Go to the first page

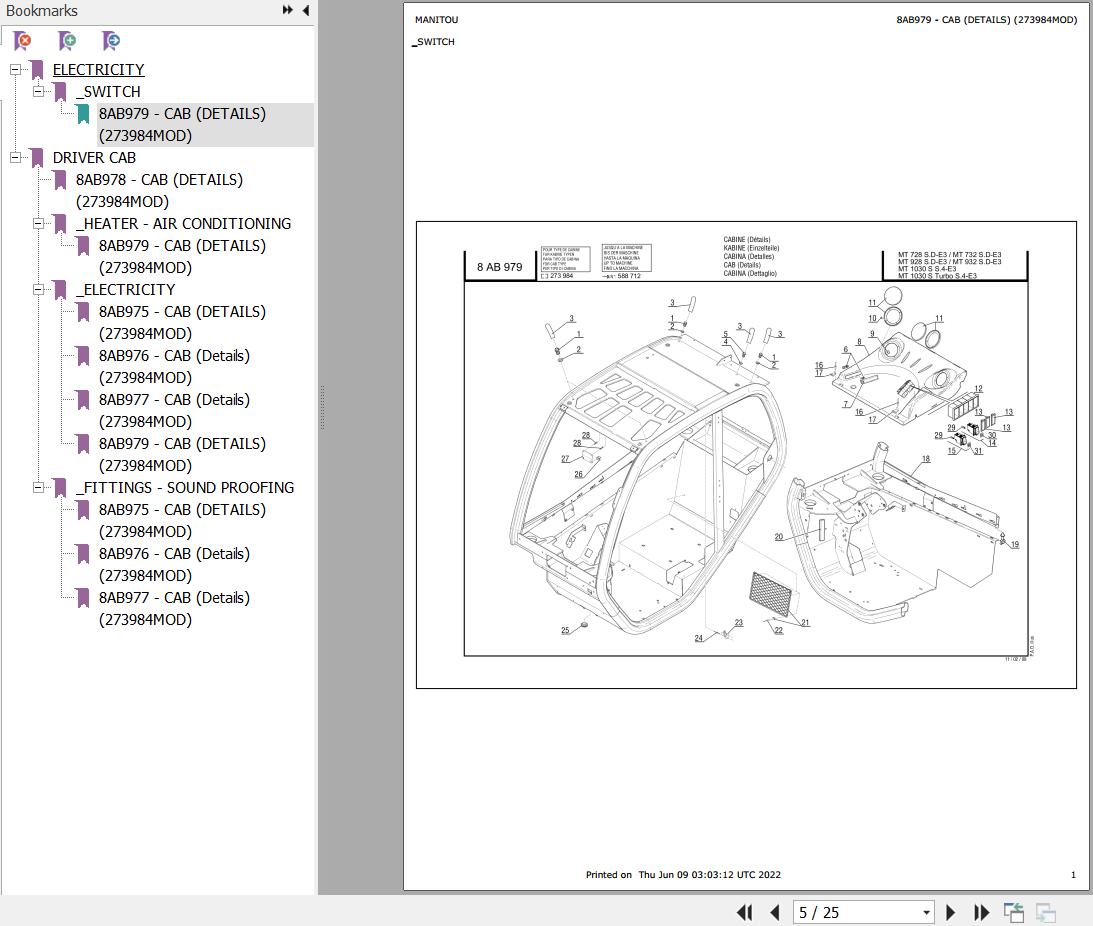point(744,912)
